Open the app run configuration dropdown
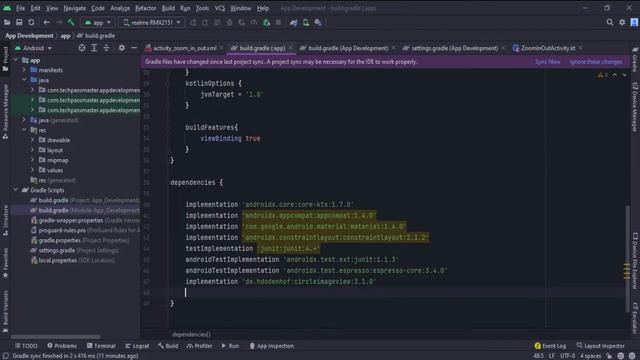 coord(98,22)
